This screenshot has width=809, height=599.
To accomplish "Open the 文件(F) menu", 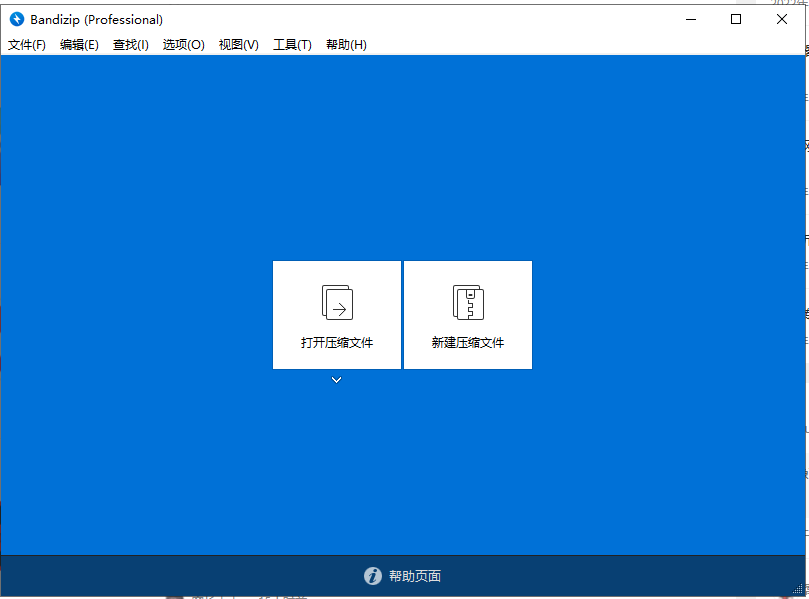I will [x=27, y=45].
